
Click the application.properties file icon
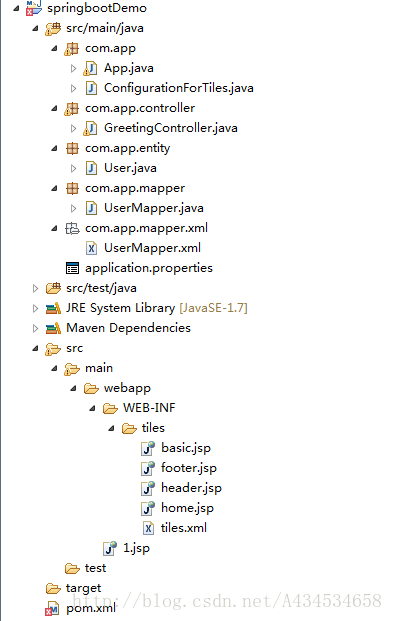click(x=72, y=269)
